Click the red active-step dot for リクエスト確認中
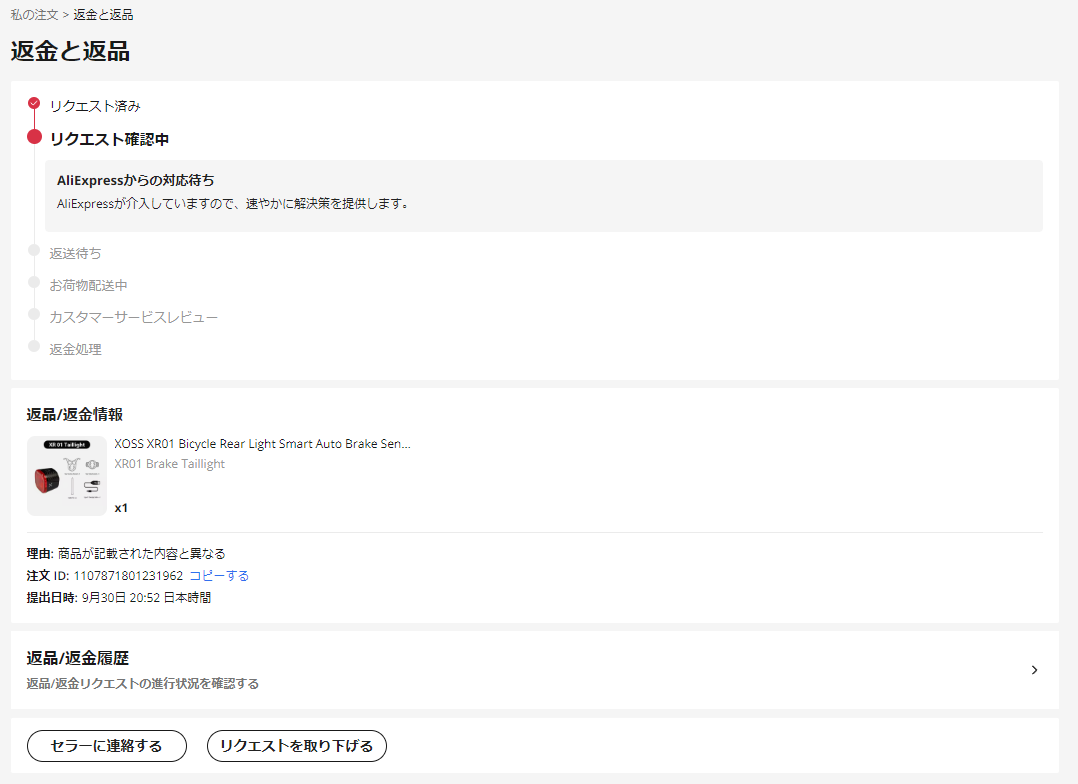Image resolution: width=1078 pixels, height=784 pixels. pyautogui.click(x=34, y=137)
